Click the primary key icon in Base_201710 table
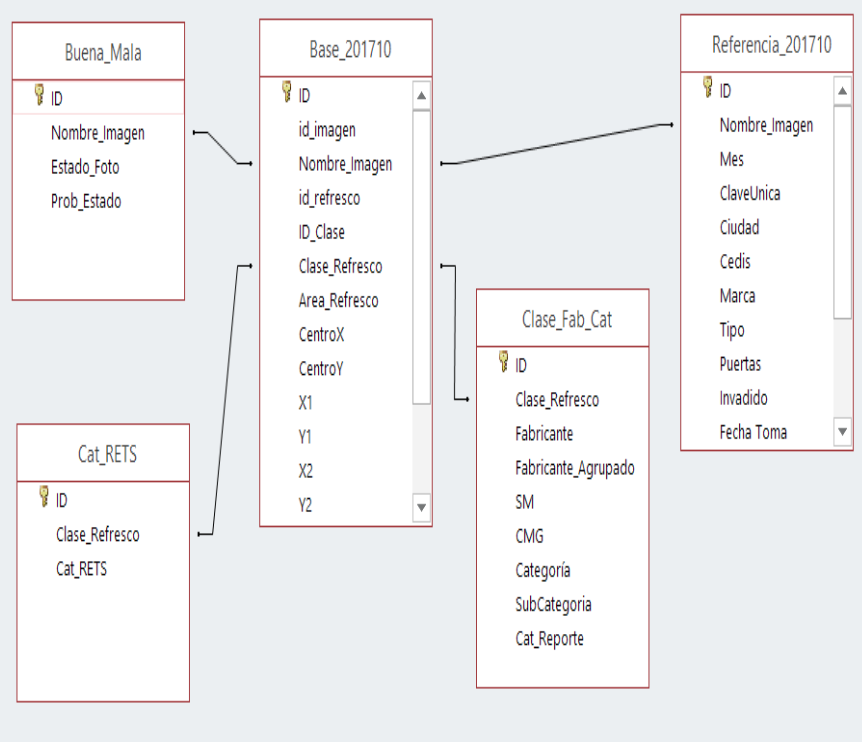Image resolution: width=862 pixels, height=742 pixels. tap(286, 92)
